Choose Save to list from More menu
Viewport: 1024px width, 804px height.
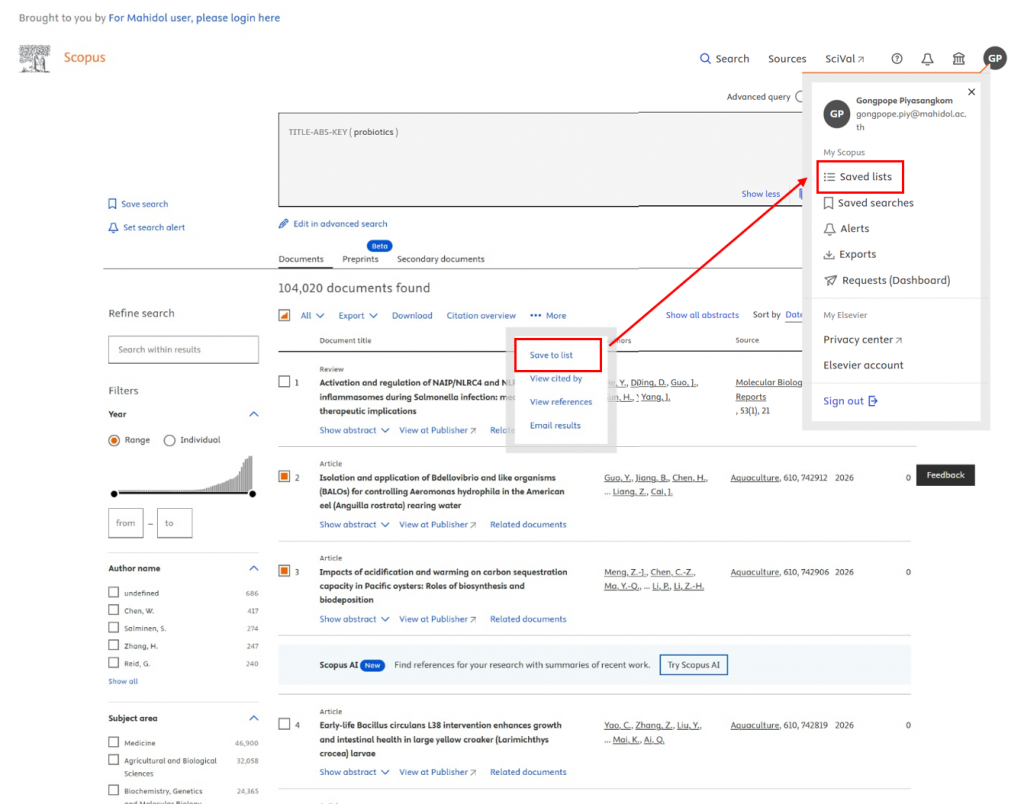[x=552, y=355]
